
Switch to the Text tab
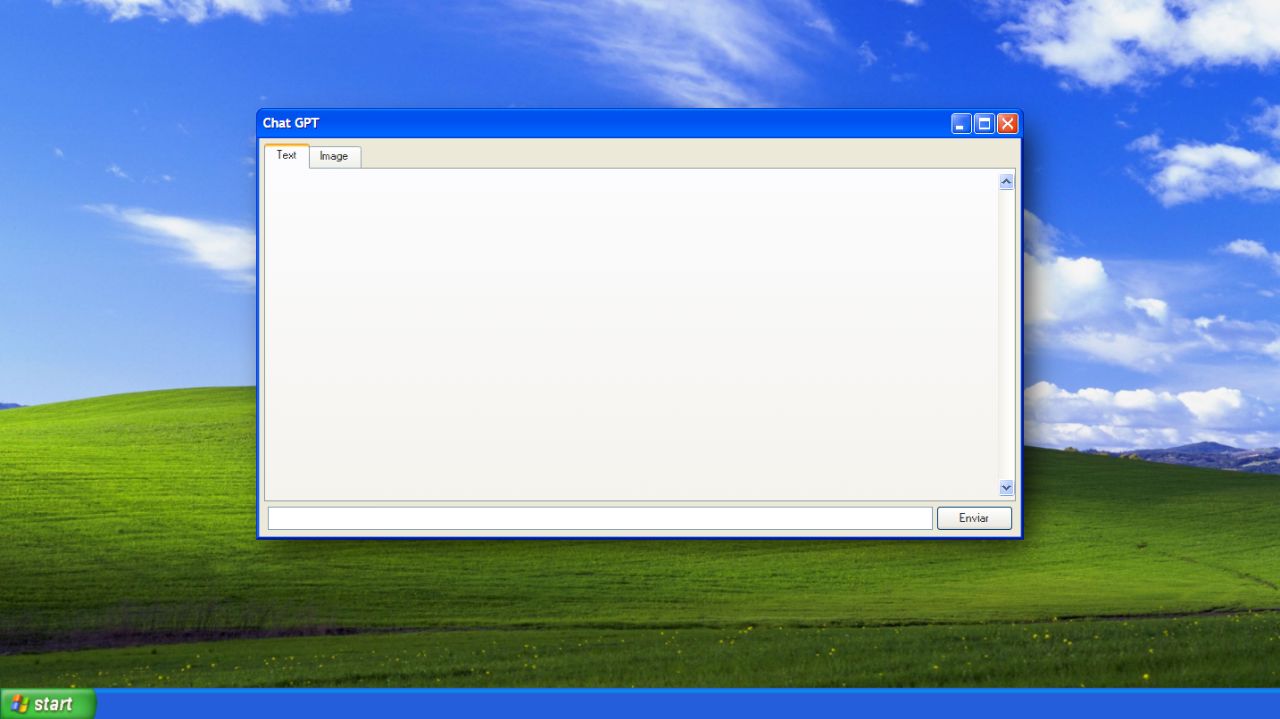[287, 156]
